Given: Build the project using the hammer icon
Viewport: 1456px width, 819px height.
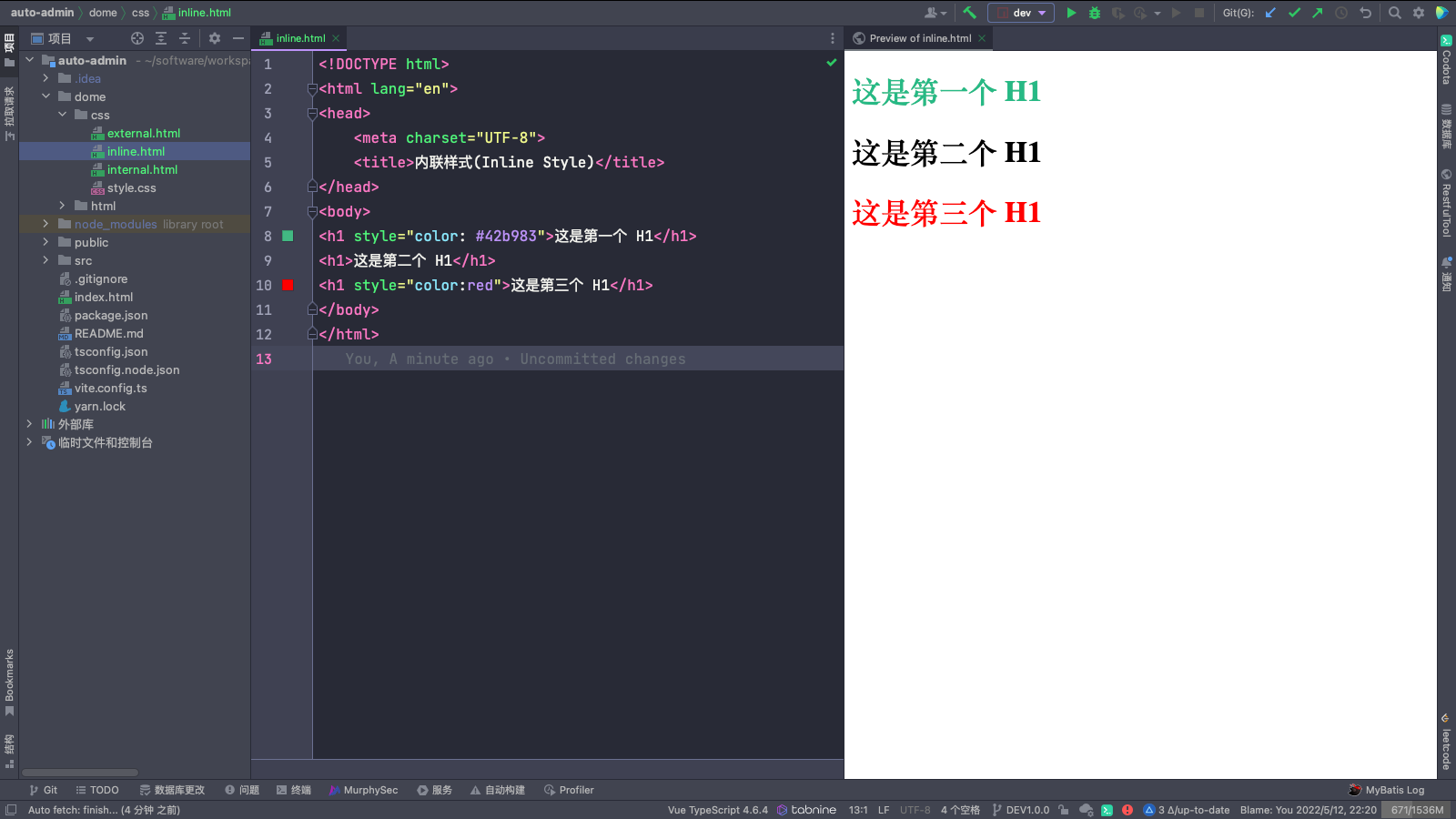Looking at the screenshot, I should pos(970,13).
